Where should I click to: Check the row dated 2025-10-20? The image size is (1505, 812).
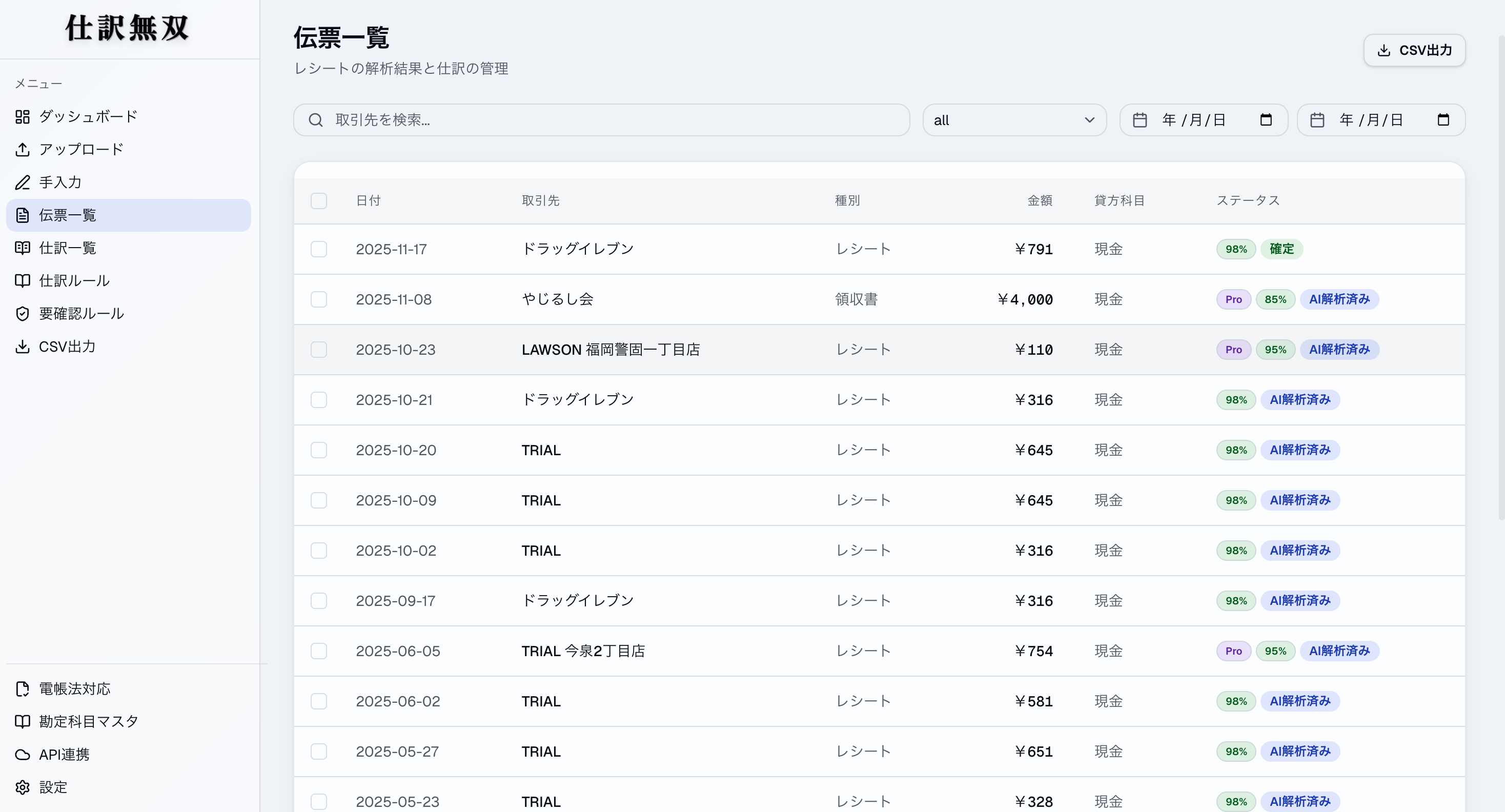click(x=318, y=451)
